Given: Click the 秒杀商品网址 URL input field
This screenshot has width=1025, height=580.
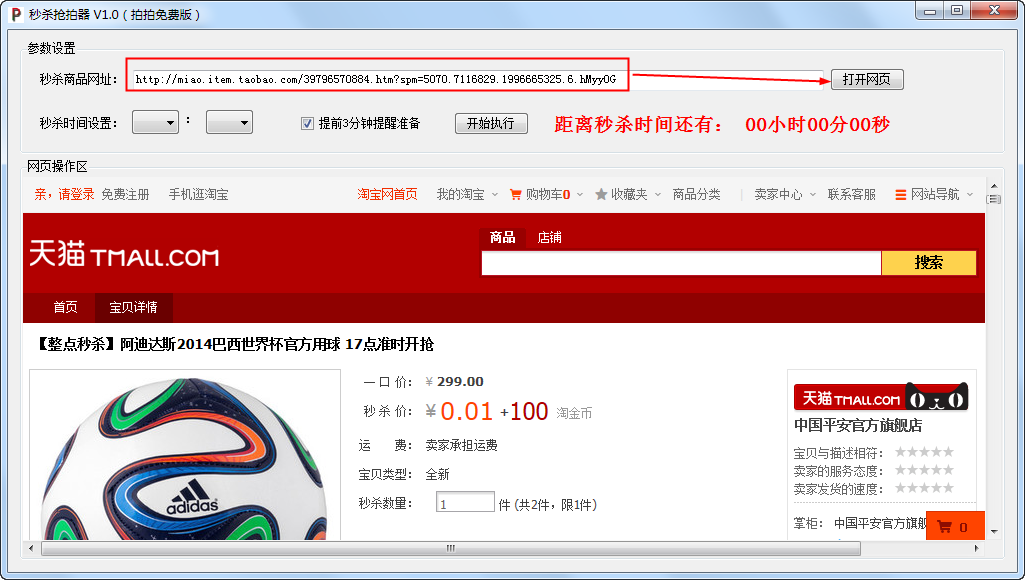Looking at the screenshot, I should coord(478,79).
